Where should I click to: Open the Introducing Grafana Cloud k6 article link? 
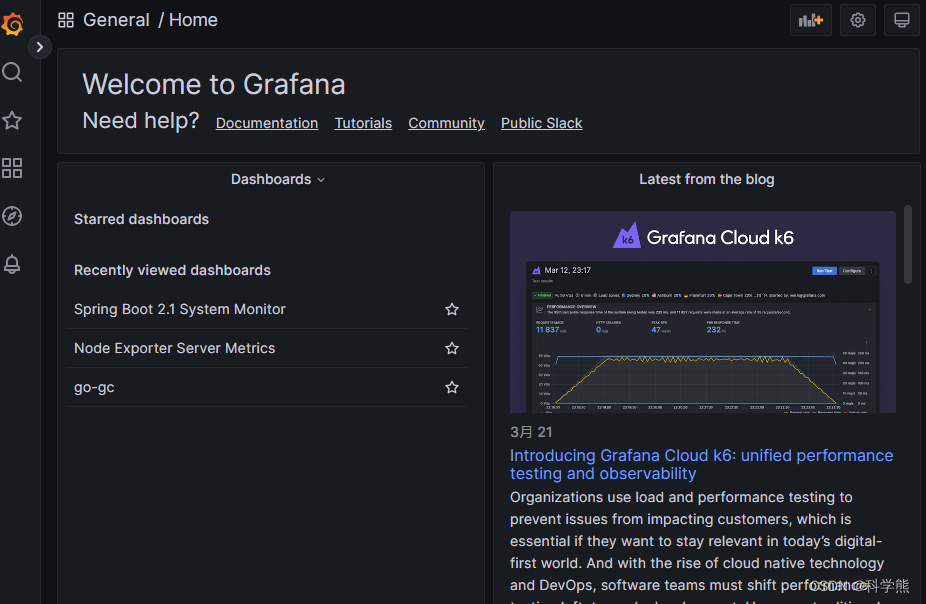702,464
